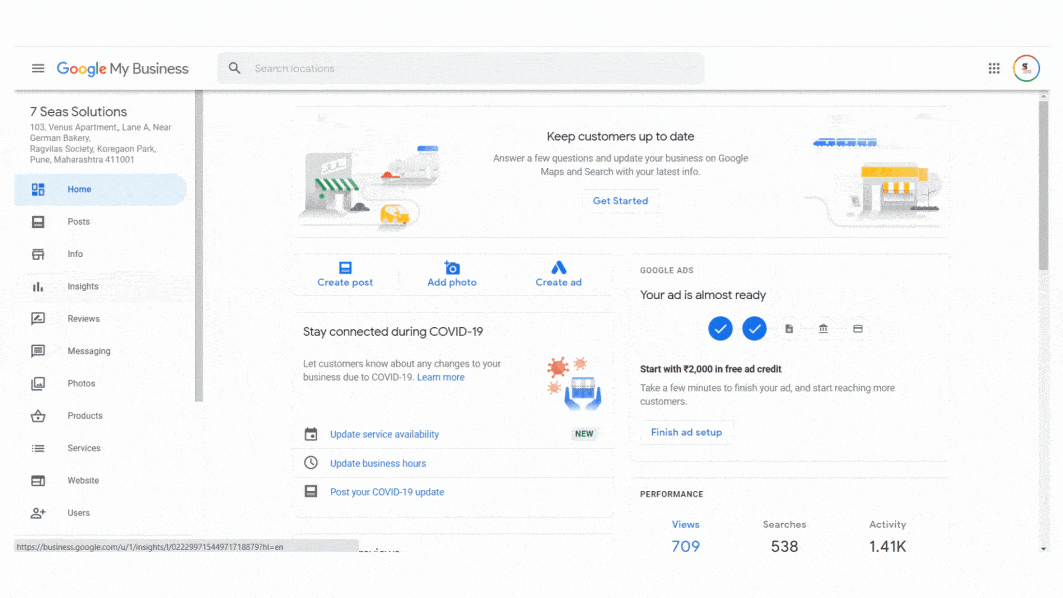
Task: Click the main page vertical scrollbar
Action: pyautogui.click(x=1043, y=184)
